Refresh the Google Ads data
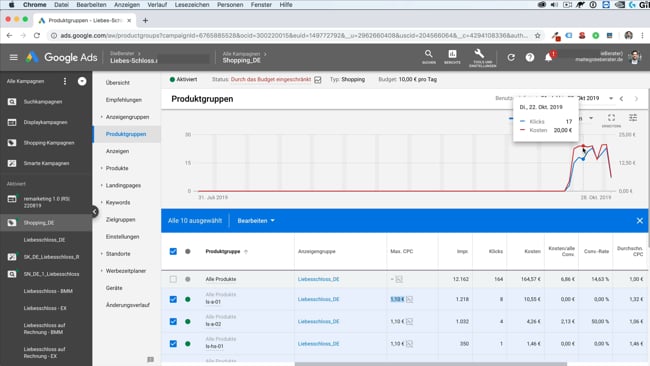Image resolution: width=650 pixels, height=366 pixels. 511,57
